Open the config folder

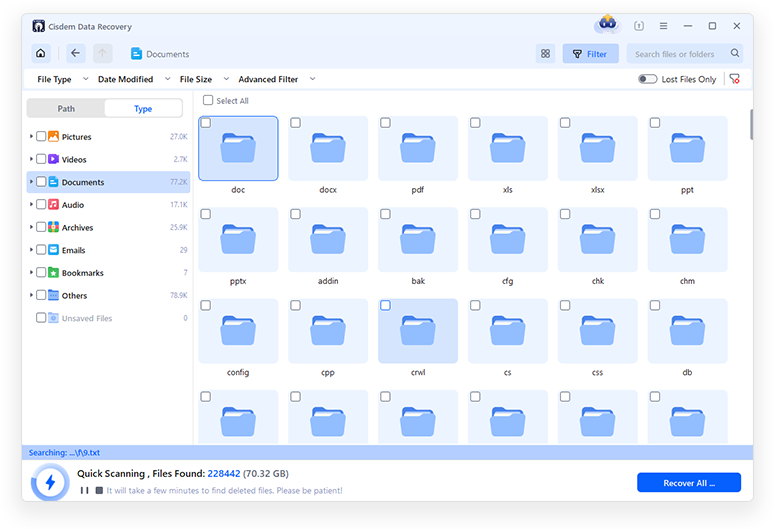[238, 331]
